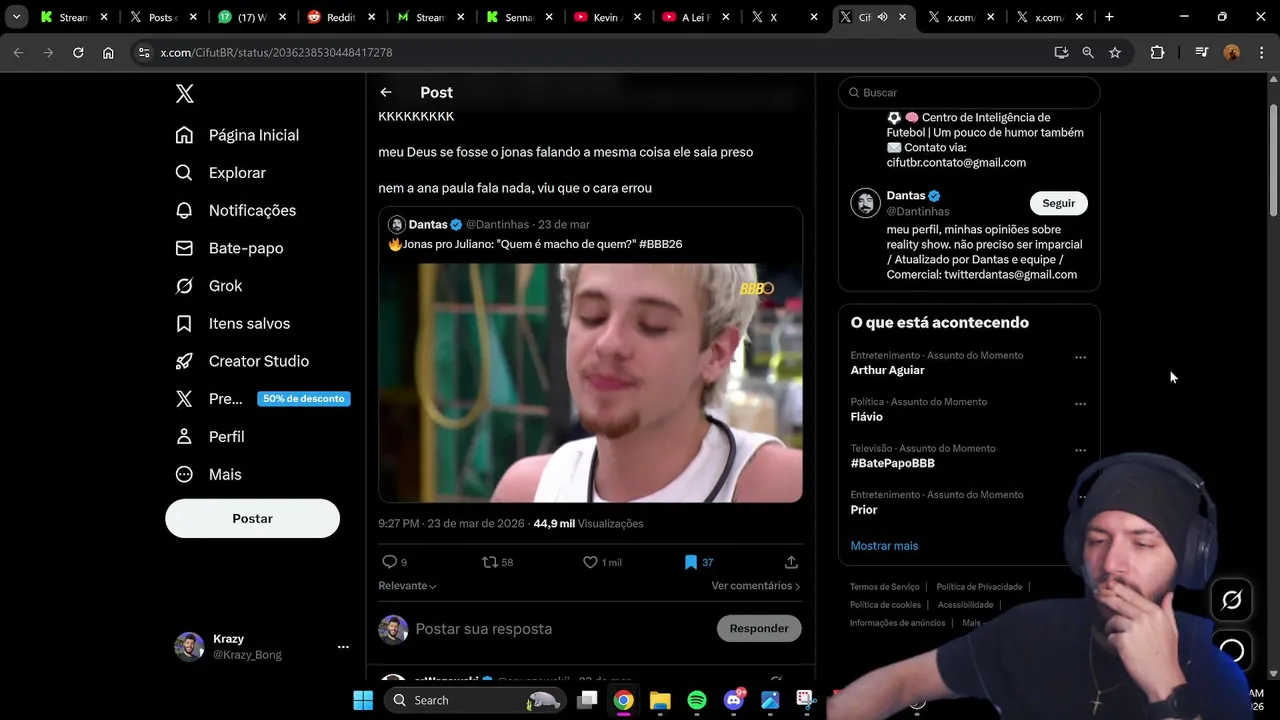
Task: Open Creator Studio rocket icon
Action: 184,361
